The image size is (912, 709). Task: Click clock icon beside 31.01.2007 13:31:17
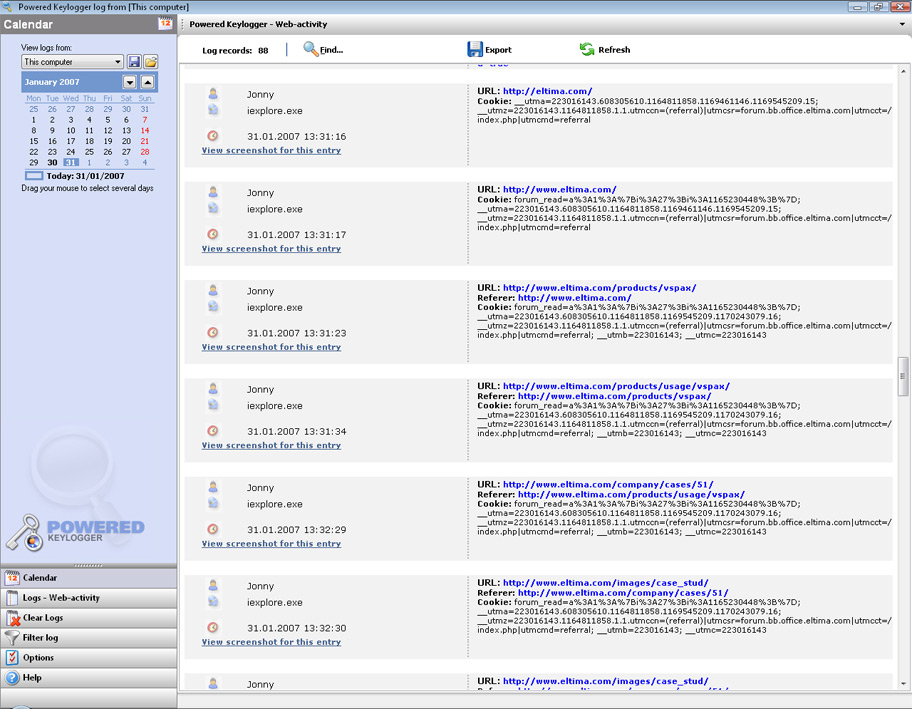[x=213, y=234]
